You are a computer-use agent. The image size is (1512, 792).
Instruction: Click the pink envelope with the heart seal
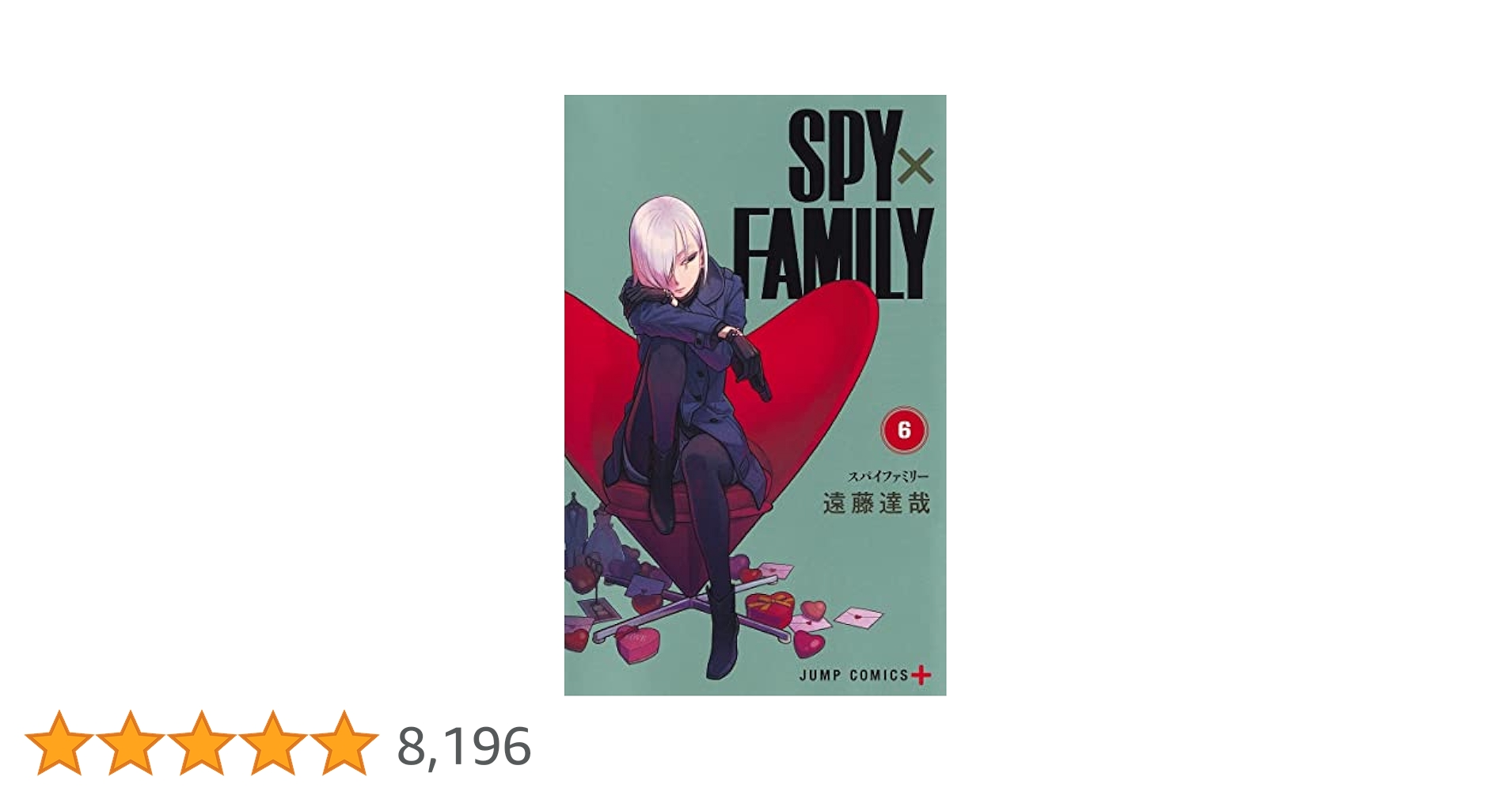(858, 615)
